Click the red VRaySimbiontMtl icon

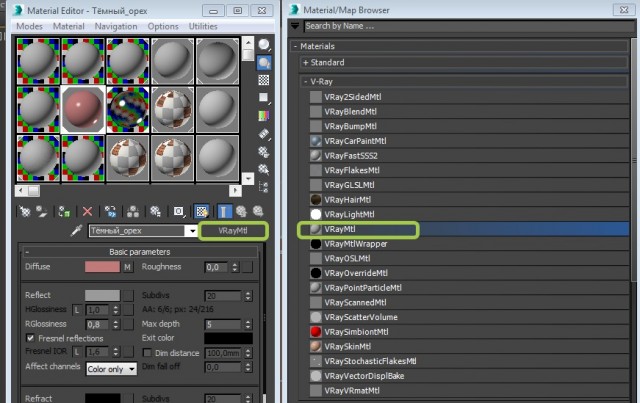(x=316, y=332)
